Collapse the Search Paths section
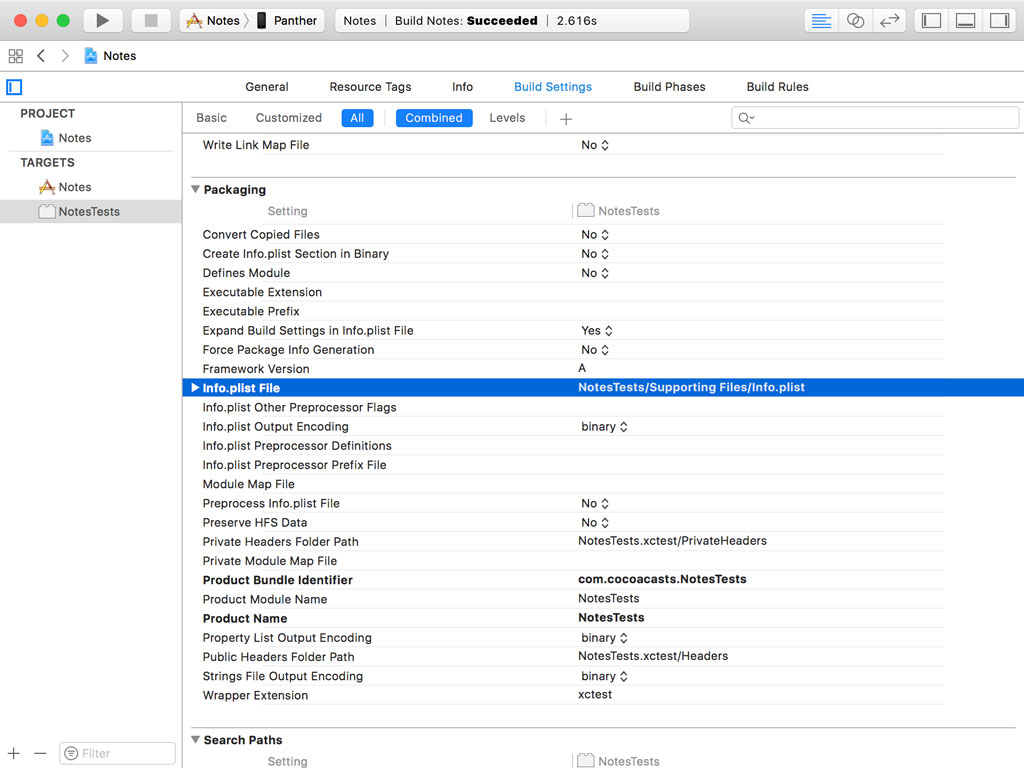The height and width of the screenshot is (768, 1024). point(195,740)
